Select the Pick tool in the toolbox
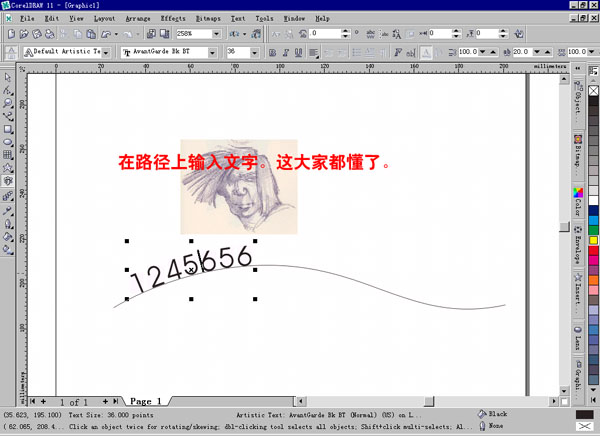The image size is (600, 436). pyautogui.click(x=8, y=78)
